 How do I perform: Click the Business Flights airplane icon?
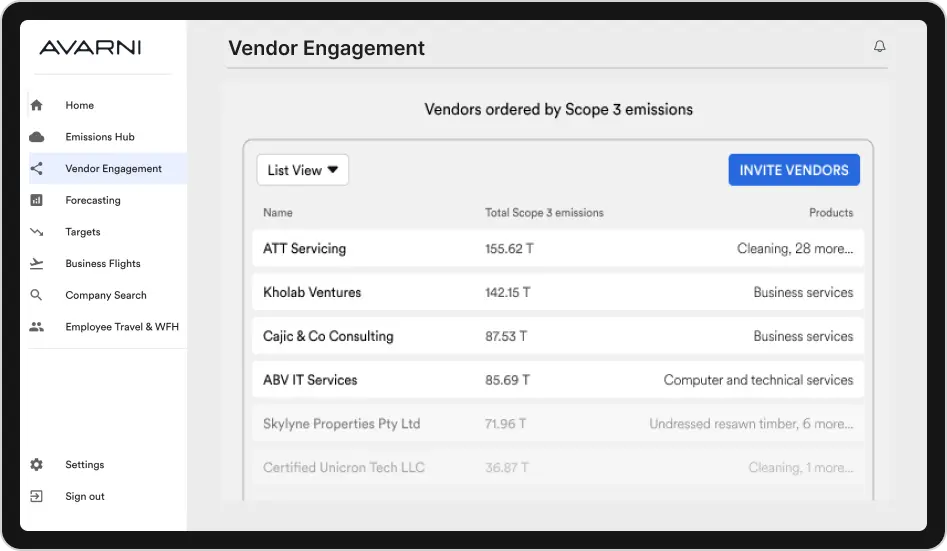click(37, 263)
